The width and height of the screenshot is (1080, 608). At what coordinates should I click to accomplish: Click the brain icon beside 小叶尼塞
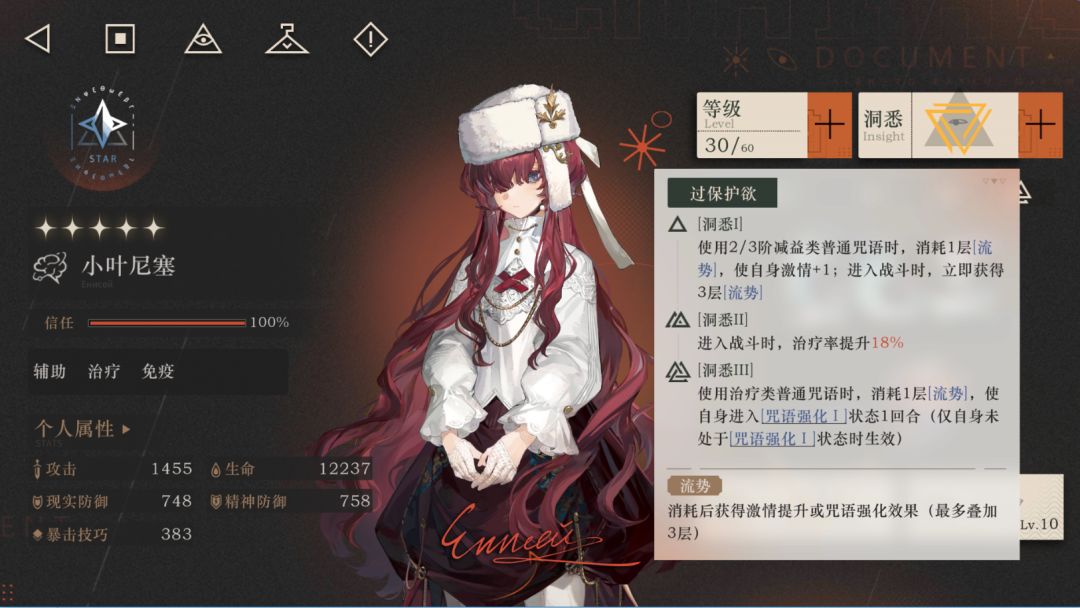coord(50,267)
